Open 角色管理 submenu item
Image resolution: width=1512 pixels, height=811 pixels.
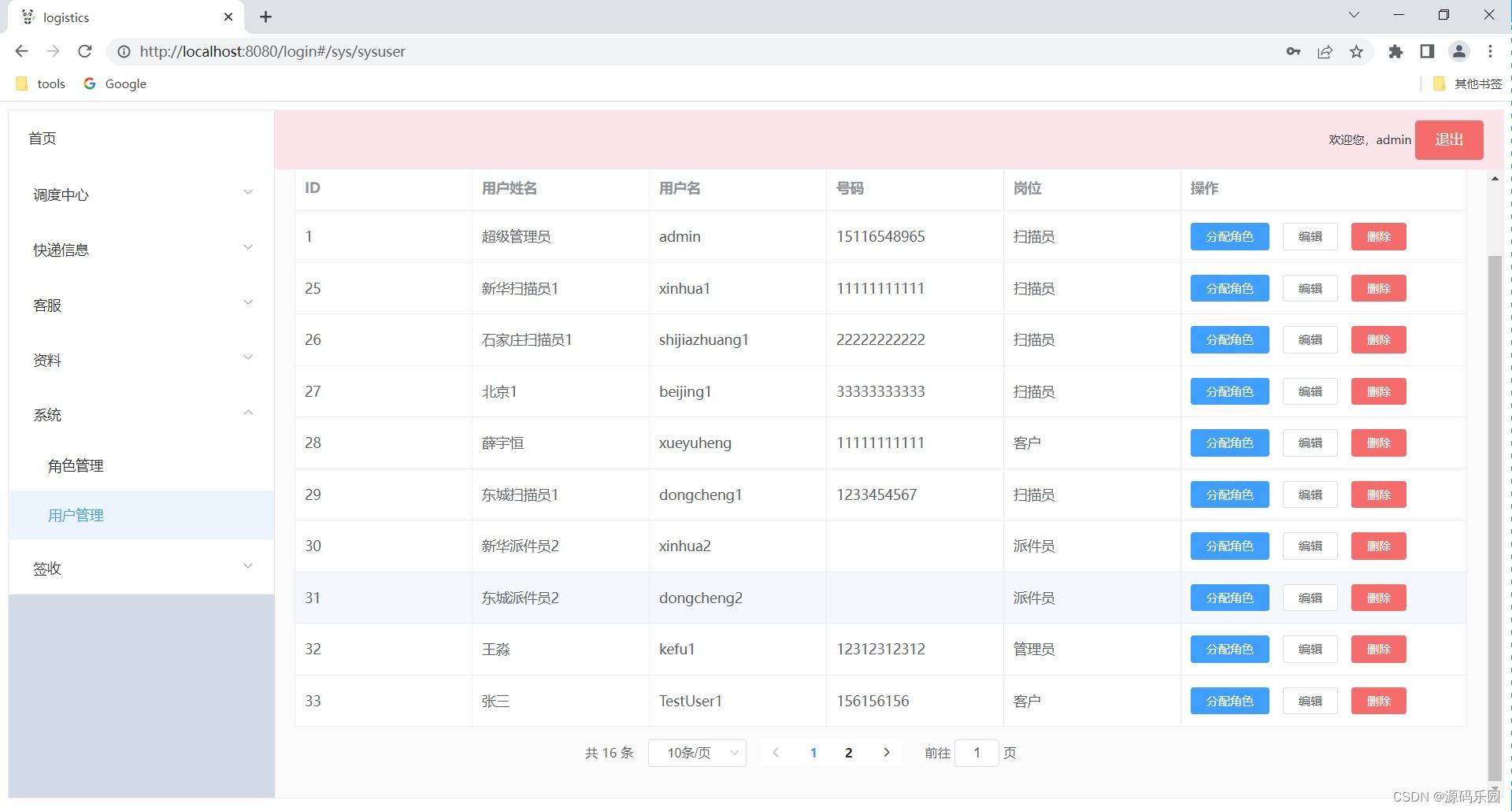142,466
